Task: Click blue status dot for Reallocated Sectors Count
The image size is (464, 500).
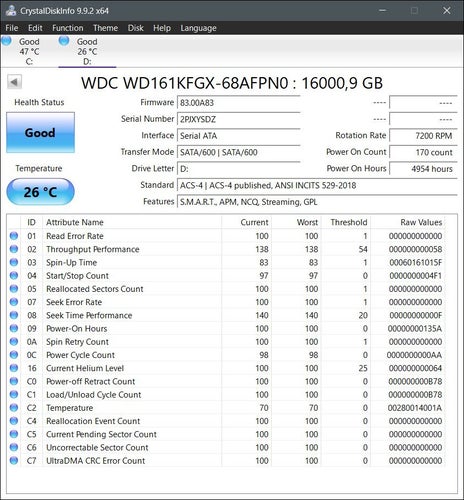Action: (14, 289)
